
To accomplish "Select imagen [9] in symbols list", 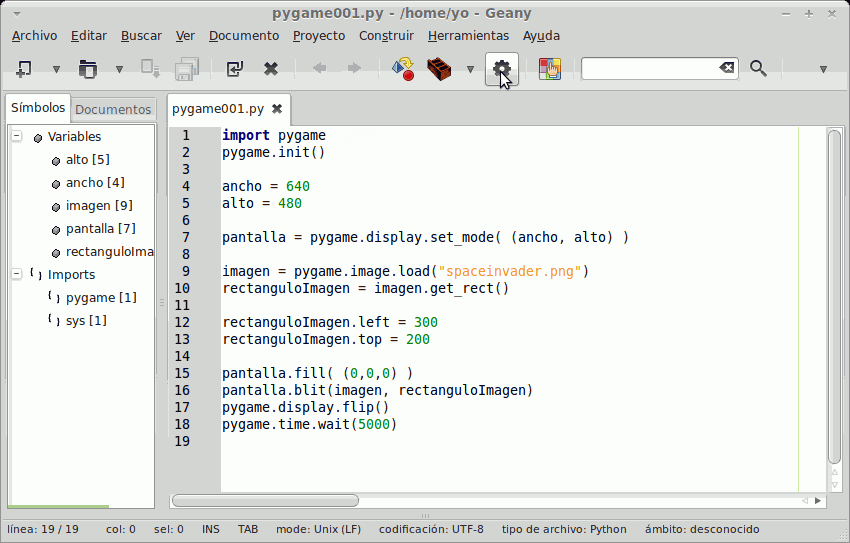I will click(x=99, y=206).
